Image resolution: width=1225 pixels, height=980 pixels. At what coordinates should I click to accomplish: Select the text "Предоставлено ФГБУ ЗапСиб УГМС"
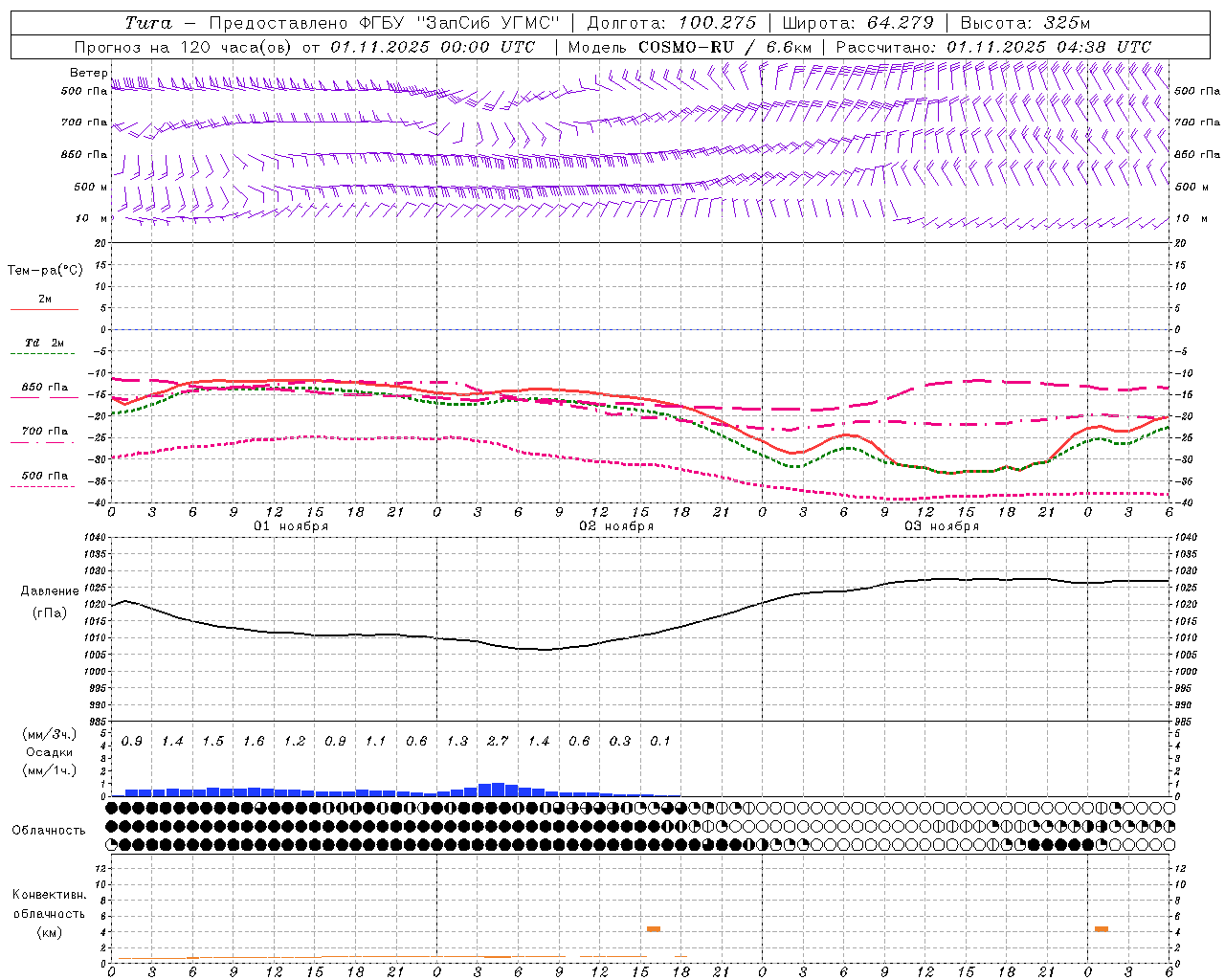click(384, 23)
